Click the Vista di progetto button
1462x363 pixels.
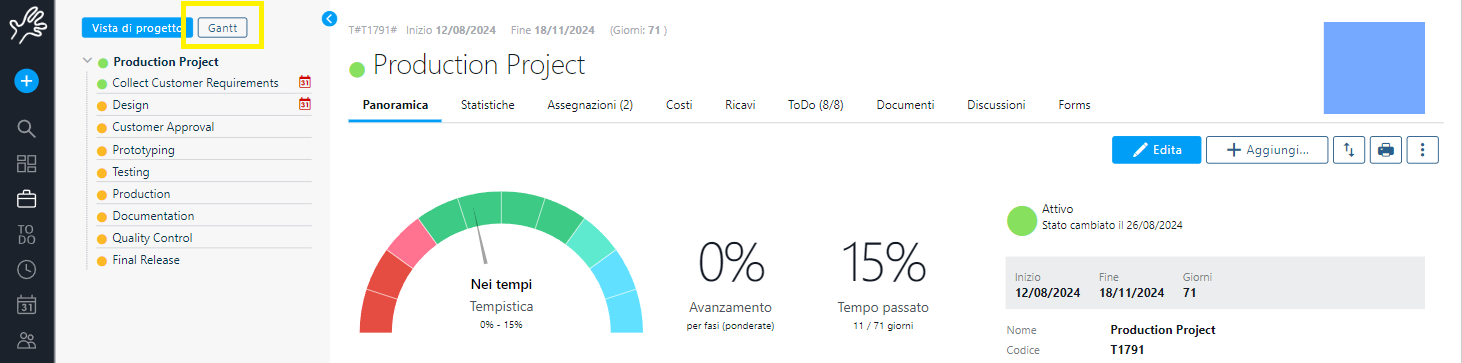point(138,28)
